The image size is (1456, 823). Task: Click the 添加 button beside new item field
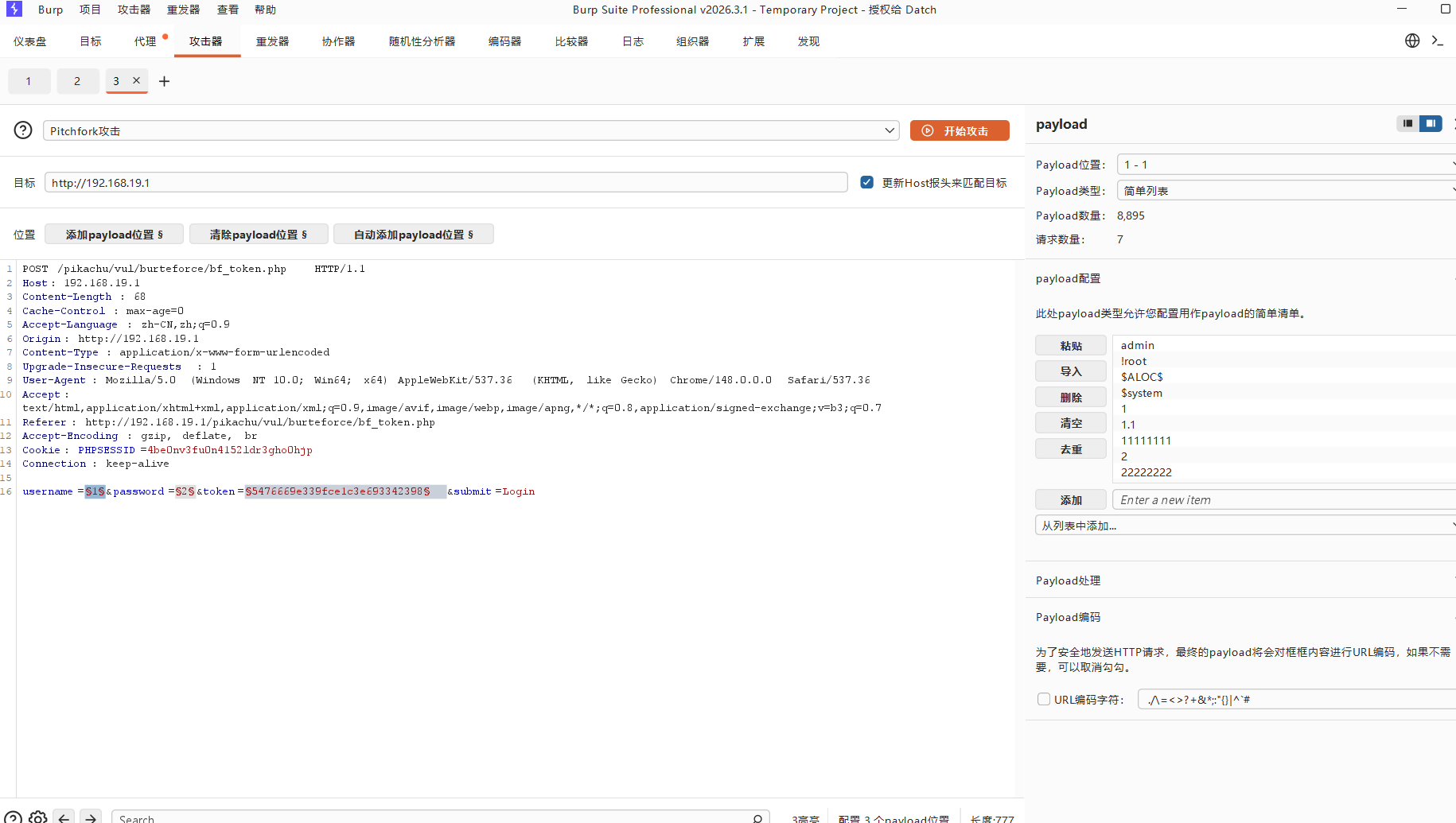1071,500
